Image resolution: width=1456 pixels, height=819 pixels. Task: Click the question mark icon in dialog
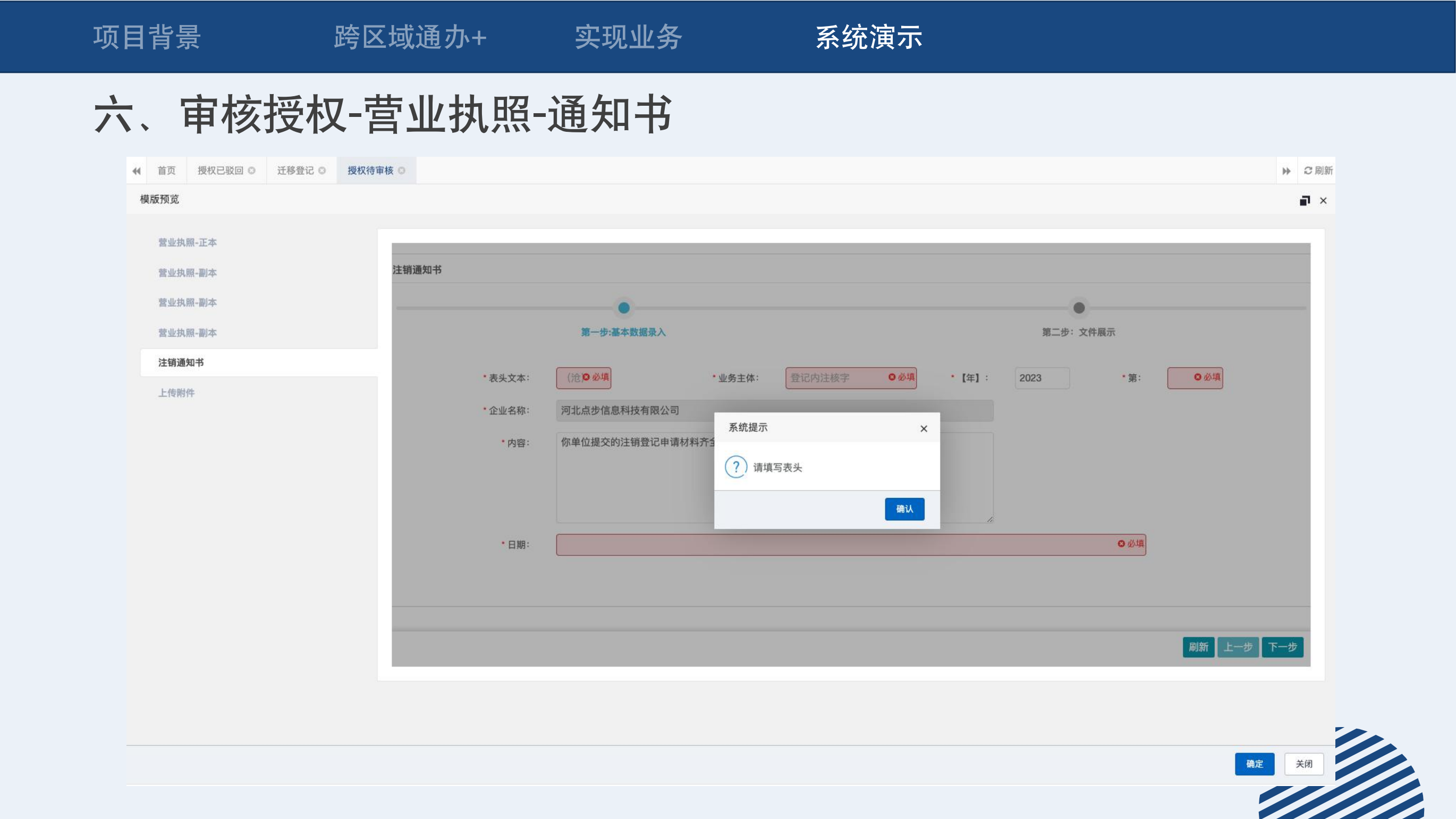point(736,467)
